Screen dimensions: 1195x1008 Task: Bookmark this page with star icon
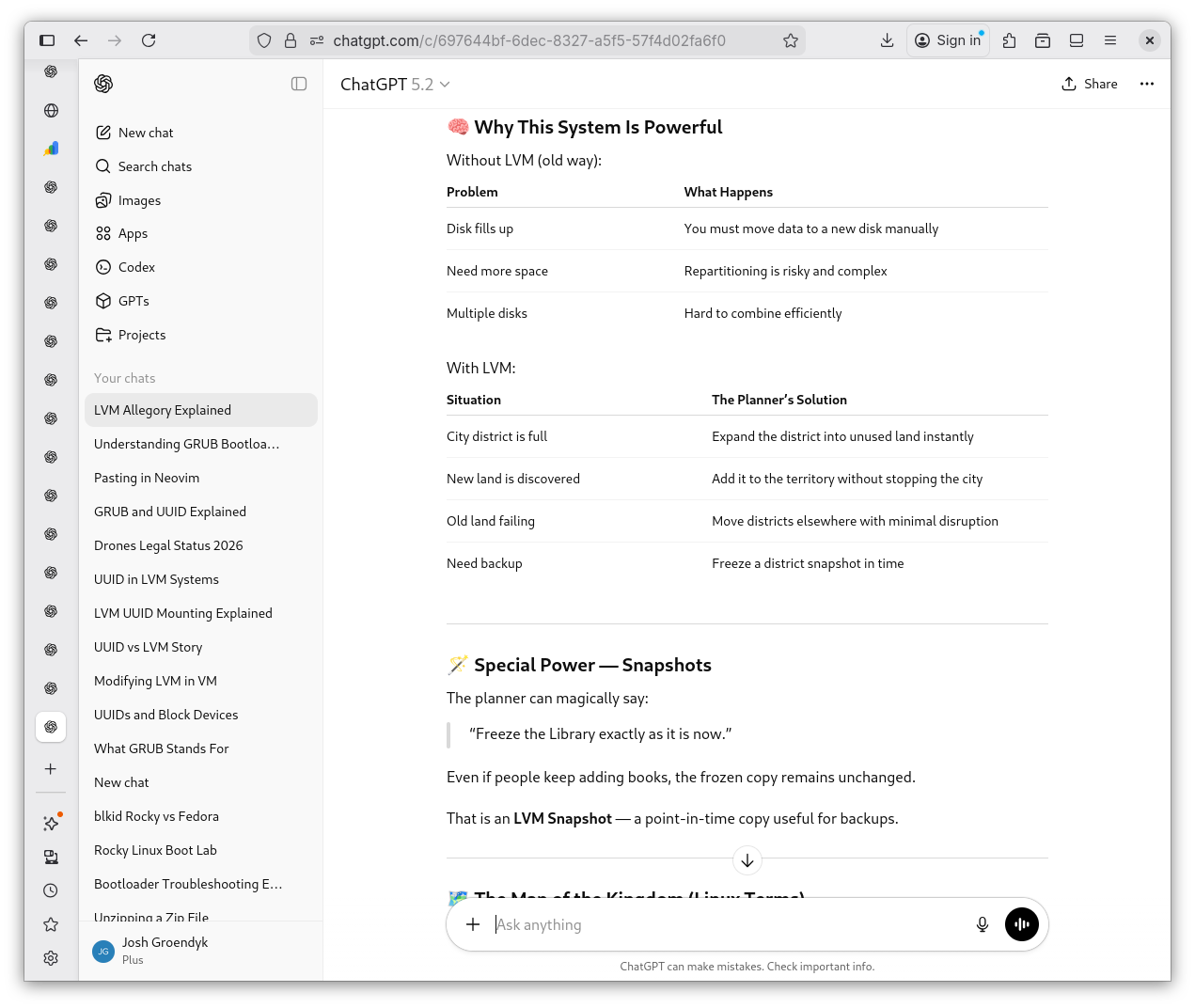point(790,40)
